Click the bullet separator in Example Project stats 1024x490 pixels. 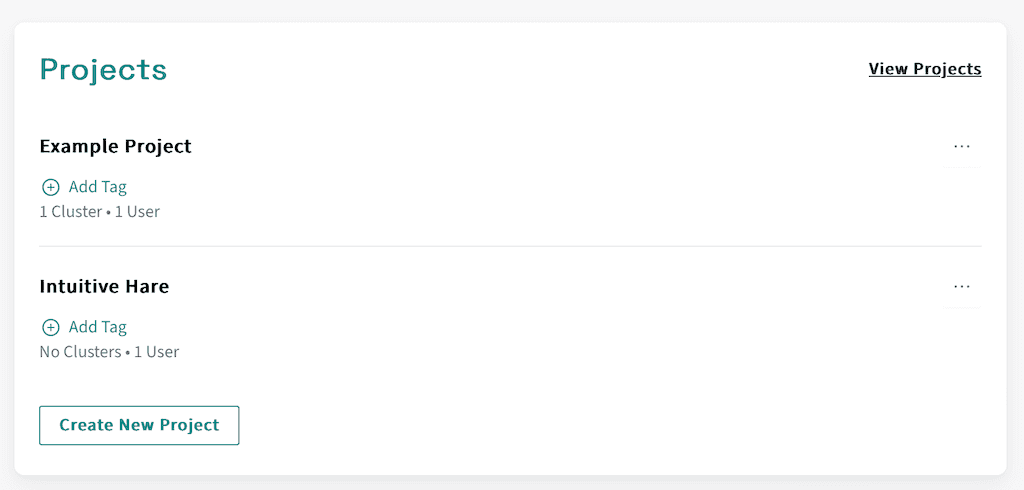(x=108, y=212)
